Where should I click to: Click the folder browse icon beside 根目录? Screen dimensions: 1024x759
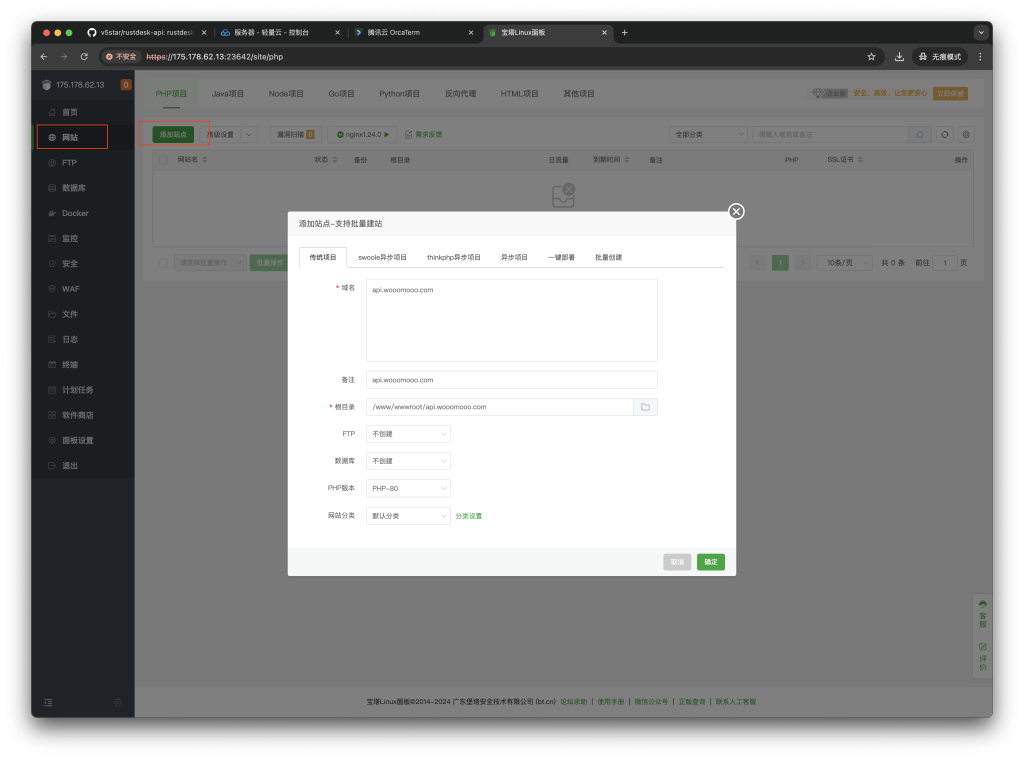(645, 407)
